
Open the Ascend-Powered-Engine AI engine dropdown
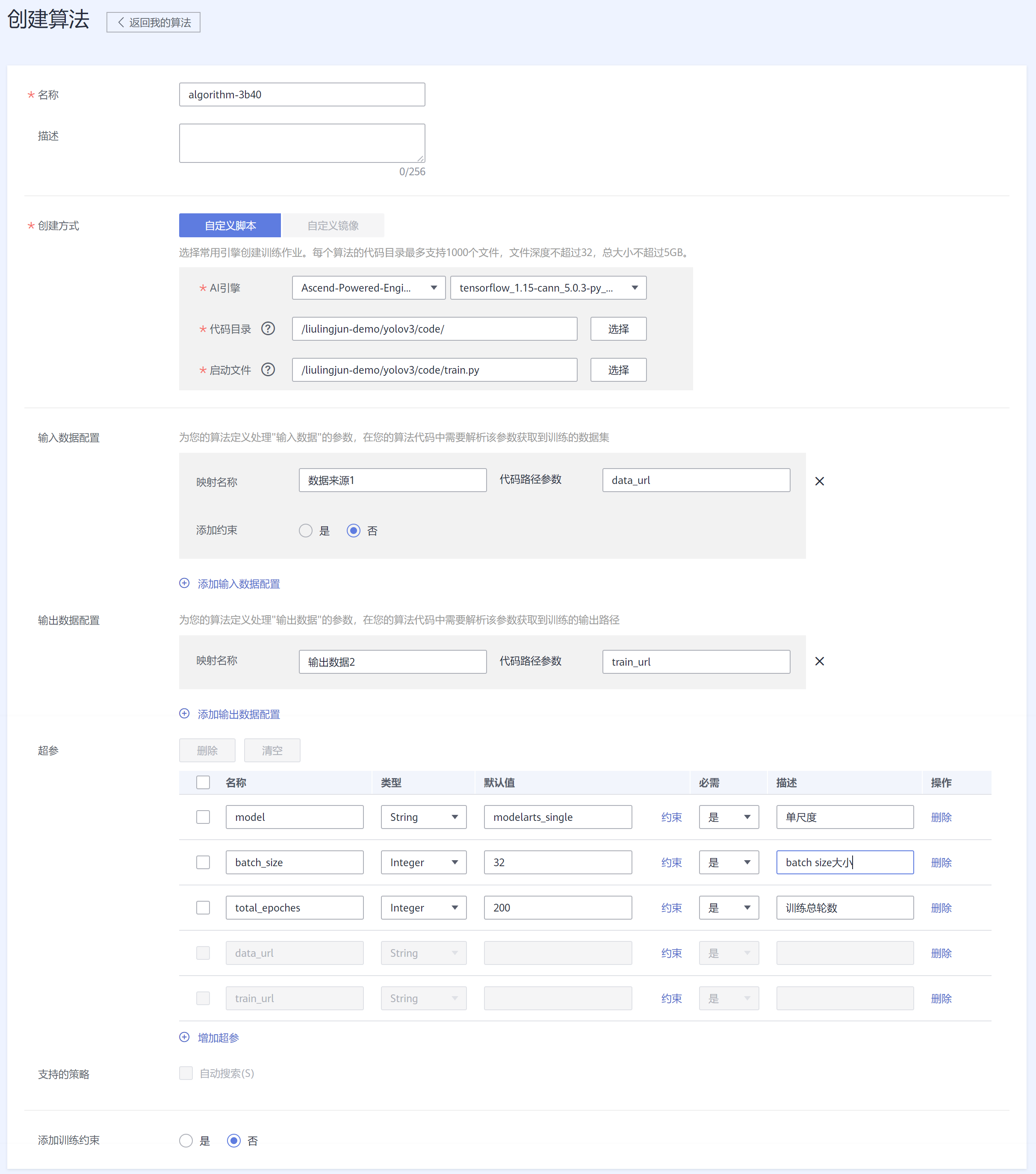pos(368,288)
